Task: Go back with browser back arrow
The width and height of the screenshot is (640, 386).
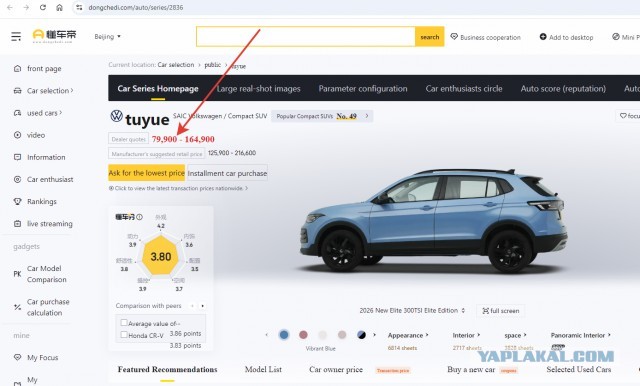Action: tap(10, 7)
